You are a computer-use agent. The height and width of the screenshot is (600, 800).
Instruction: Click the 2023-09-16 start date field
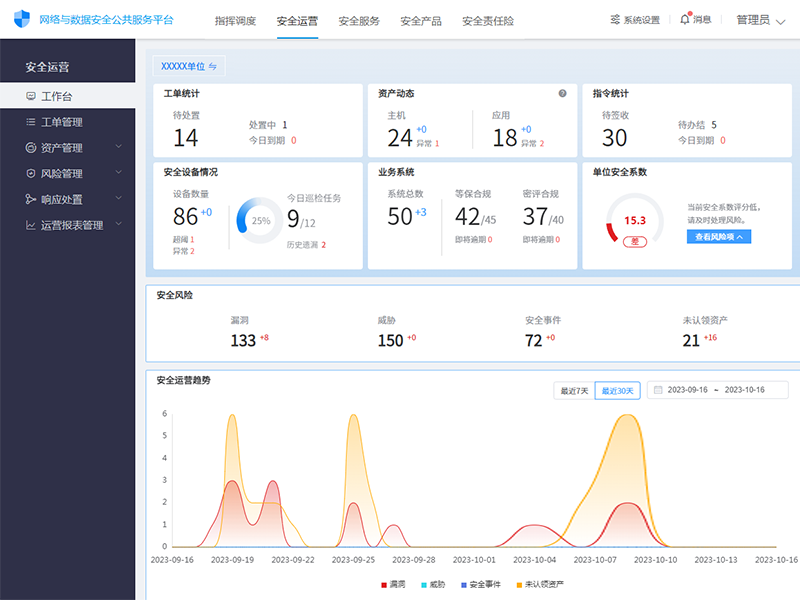(687, 390)
